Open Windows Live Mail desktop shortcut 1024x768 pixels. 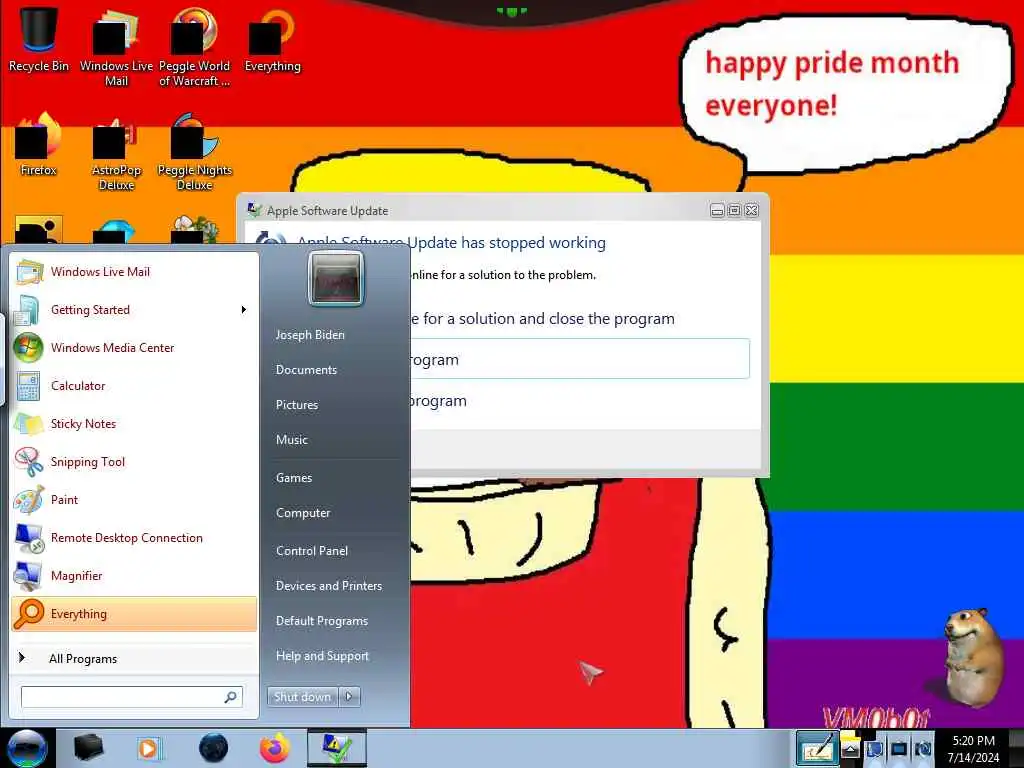[116, 47]
